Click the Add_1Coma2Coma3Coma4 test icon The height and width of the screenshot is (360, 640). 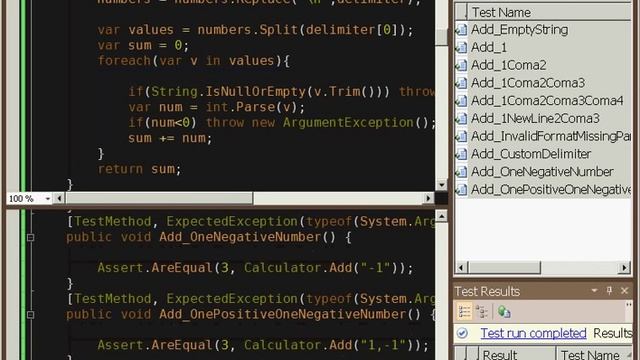click(x=462, y=101)
